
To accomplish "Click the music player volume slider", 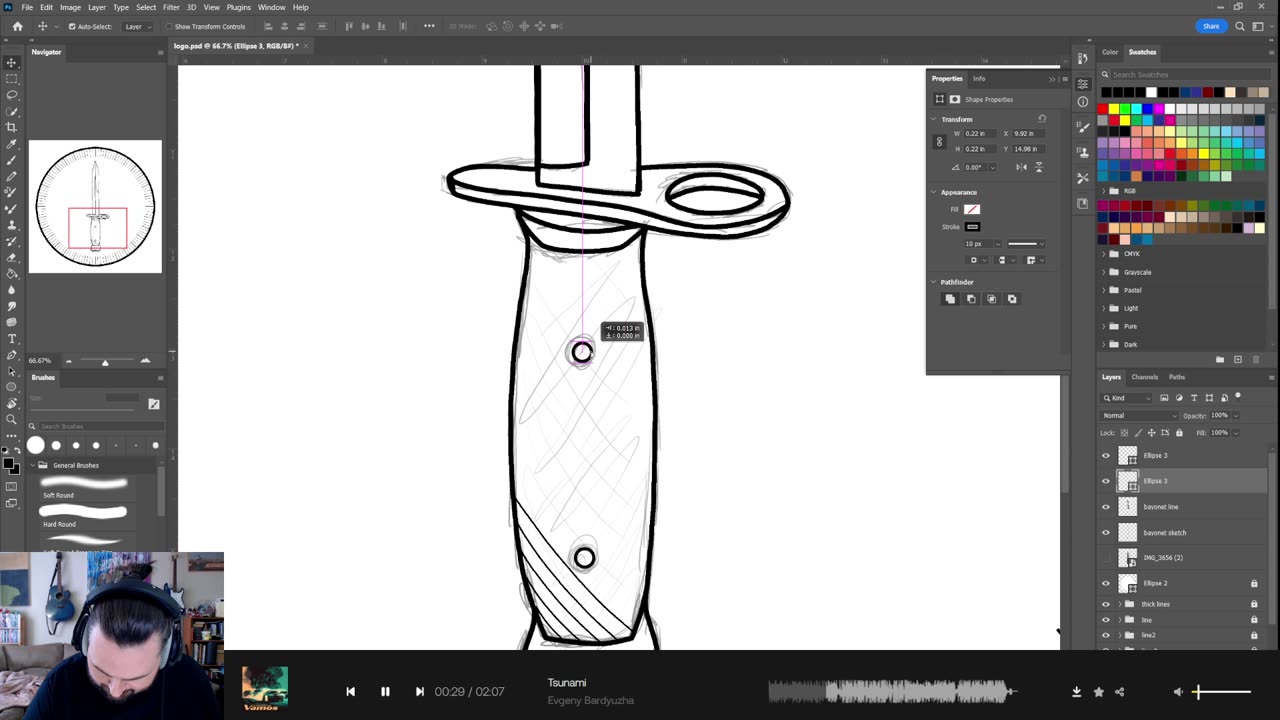I will coord(1221,691).
